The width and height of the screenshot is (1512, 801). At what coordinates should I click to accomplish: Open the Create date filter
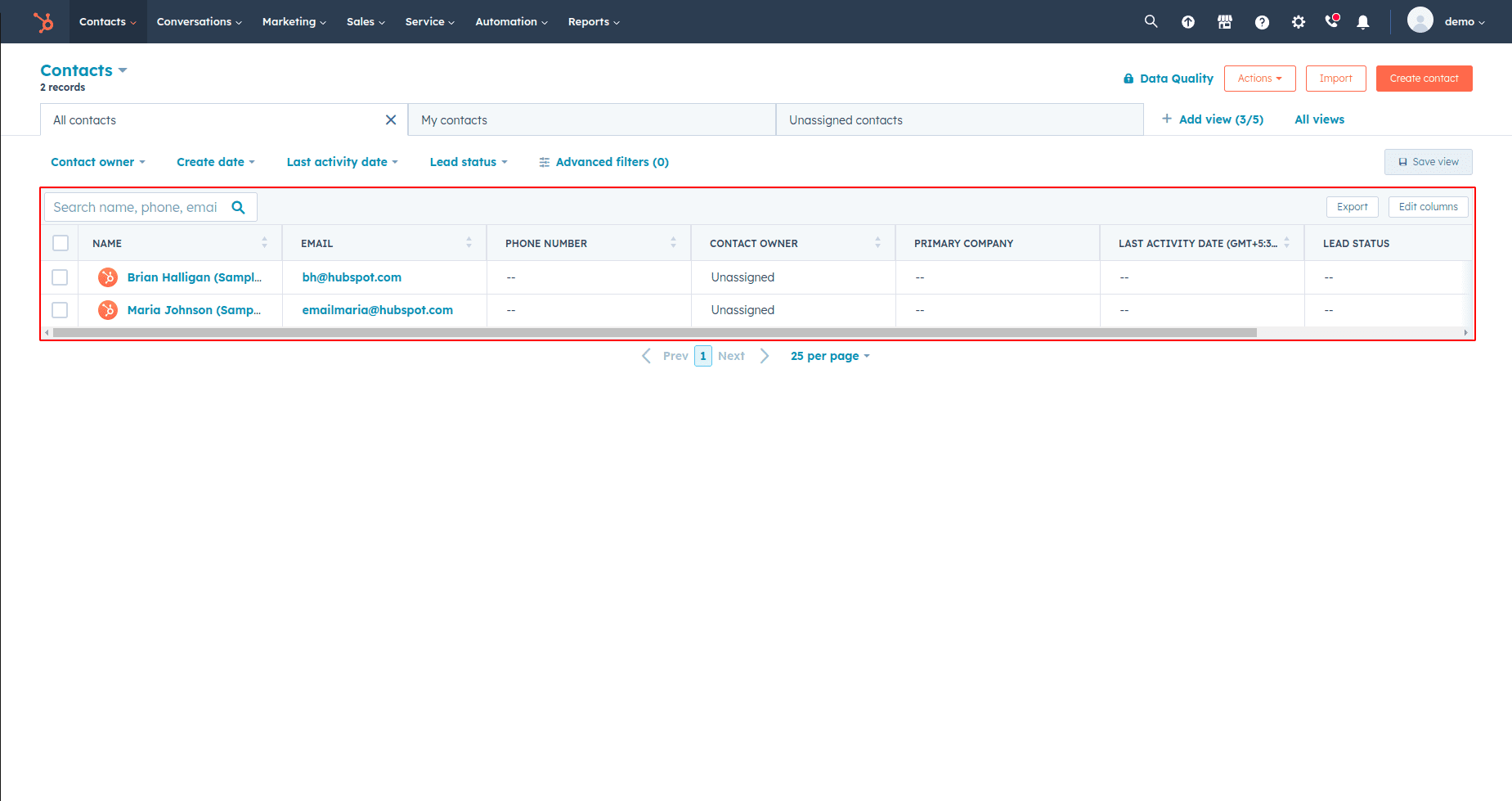216,162
